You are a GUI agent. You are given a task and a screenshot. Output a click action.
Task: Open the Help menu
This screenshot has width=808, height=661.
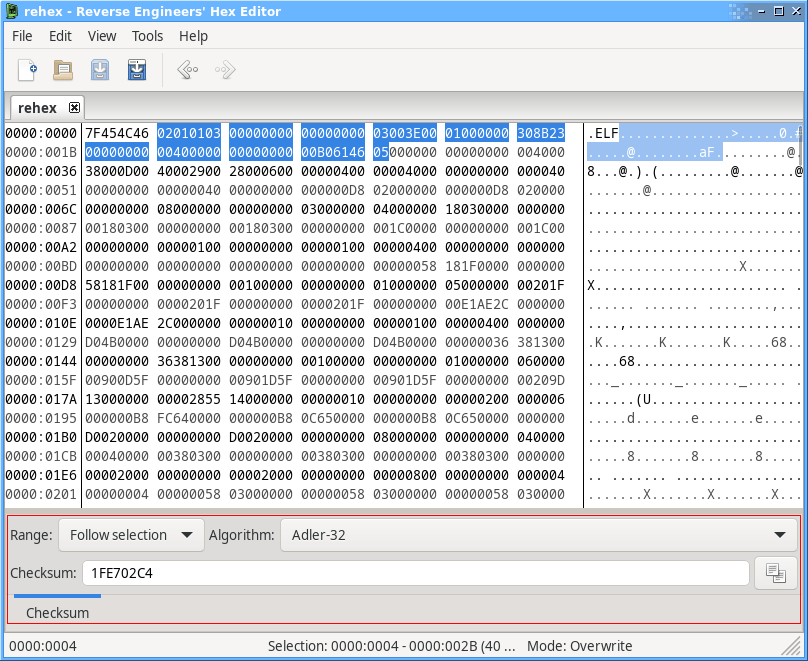193,36
